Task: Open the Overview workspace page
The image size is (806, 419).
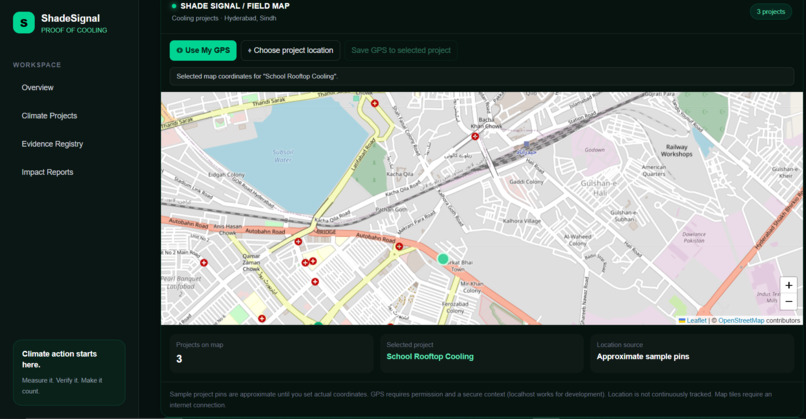Action: (38, 87)
